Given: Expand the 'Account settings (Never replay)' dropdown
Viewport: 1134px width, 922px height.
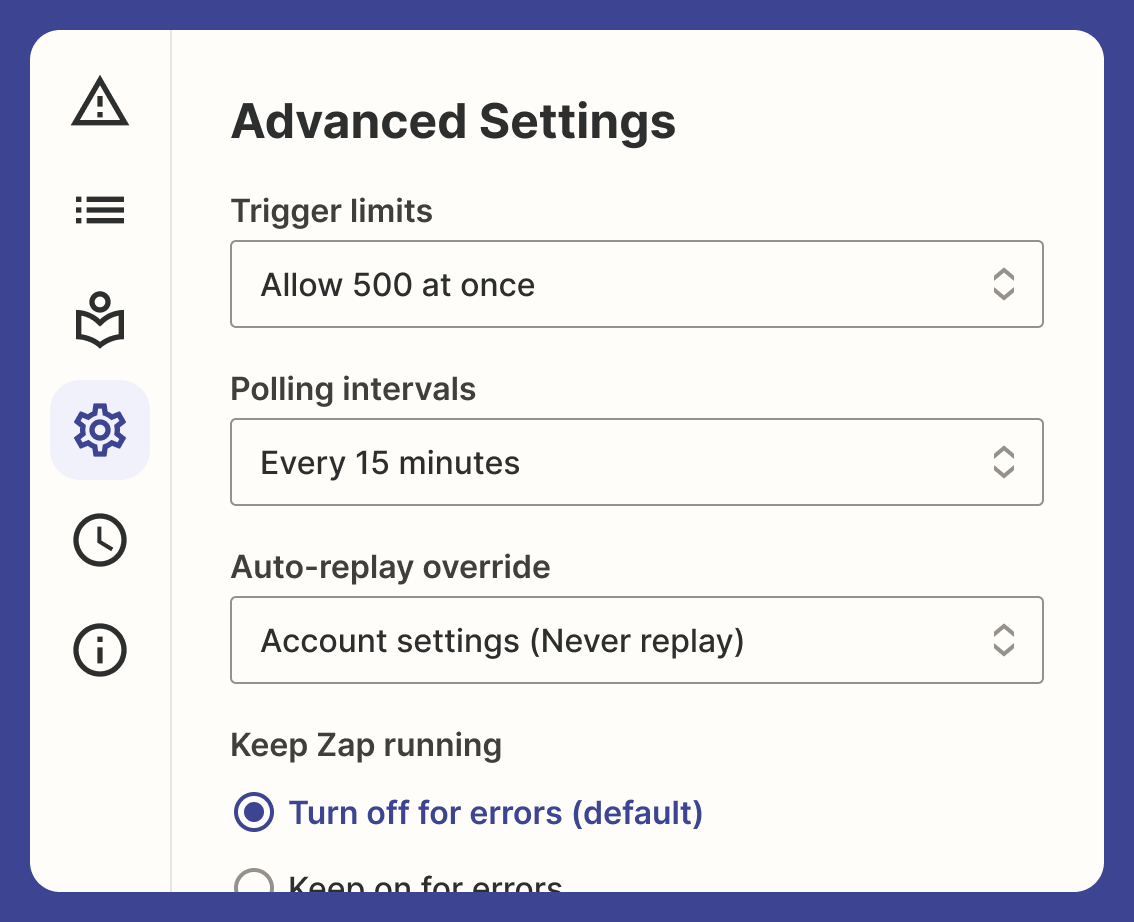Looking at the screenshot, I should click(x=636, y=640).
